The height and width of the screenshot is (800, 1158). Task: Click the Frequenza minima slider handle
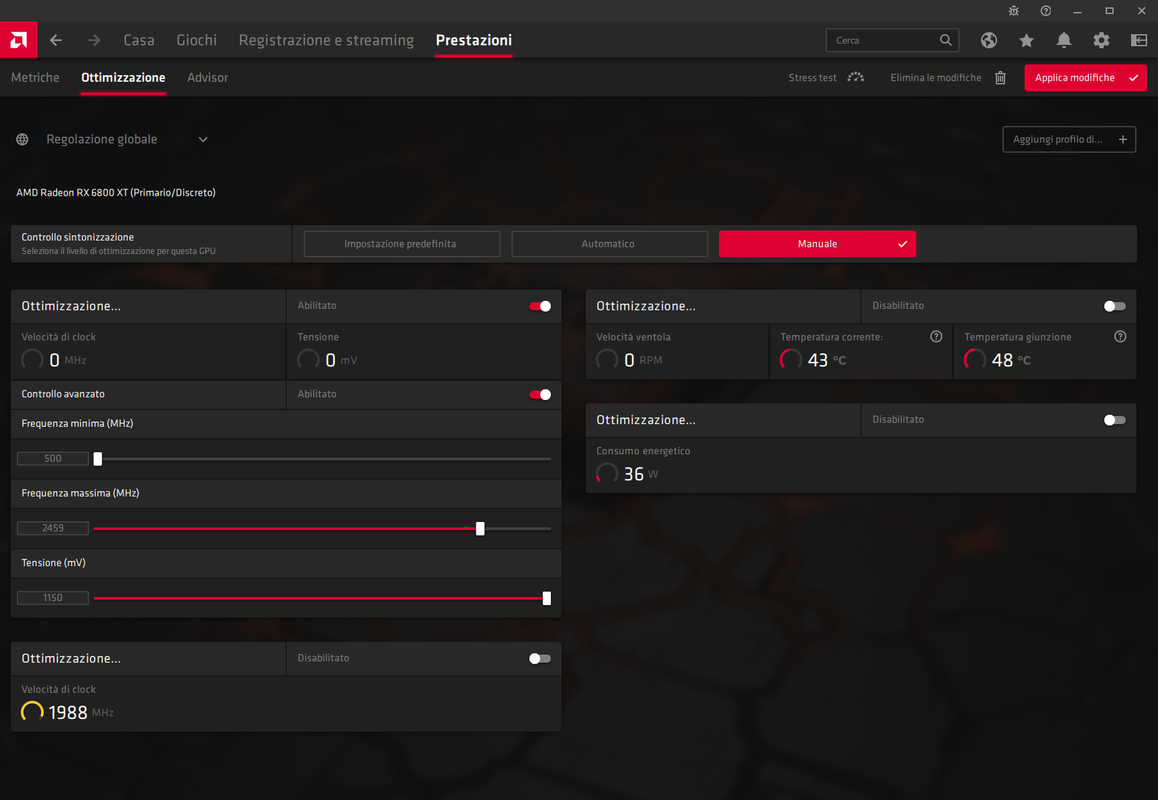(97, 459)
